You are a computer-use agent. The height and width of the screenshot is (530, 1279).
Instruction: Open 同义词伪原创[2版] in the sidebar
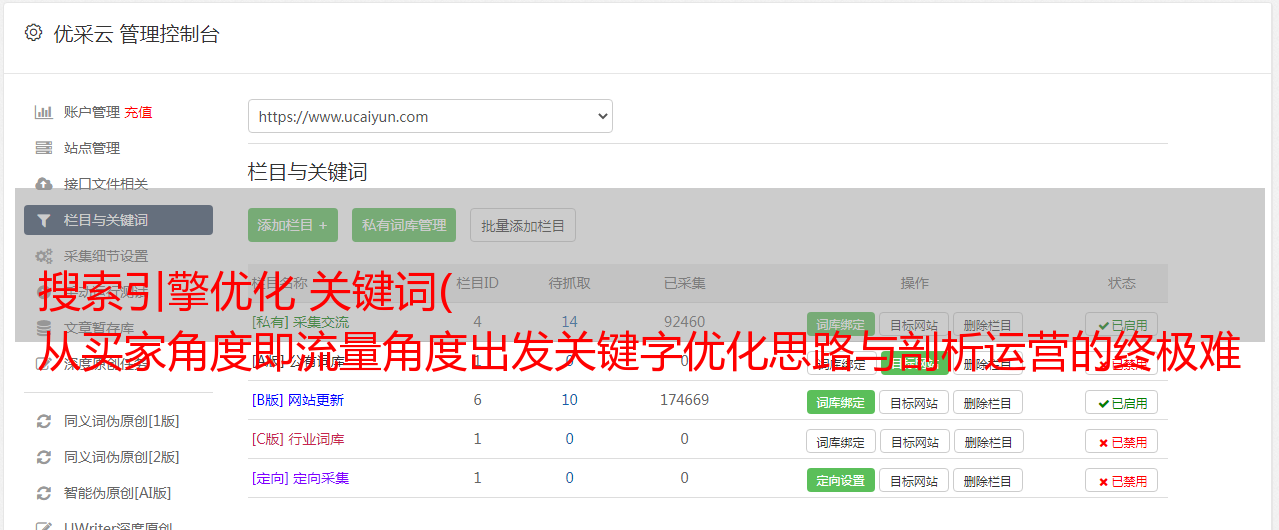coord(122,457)
